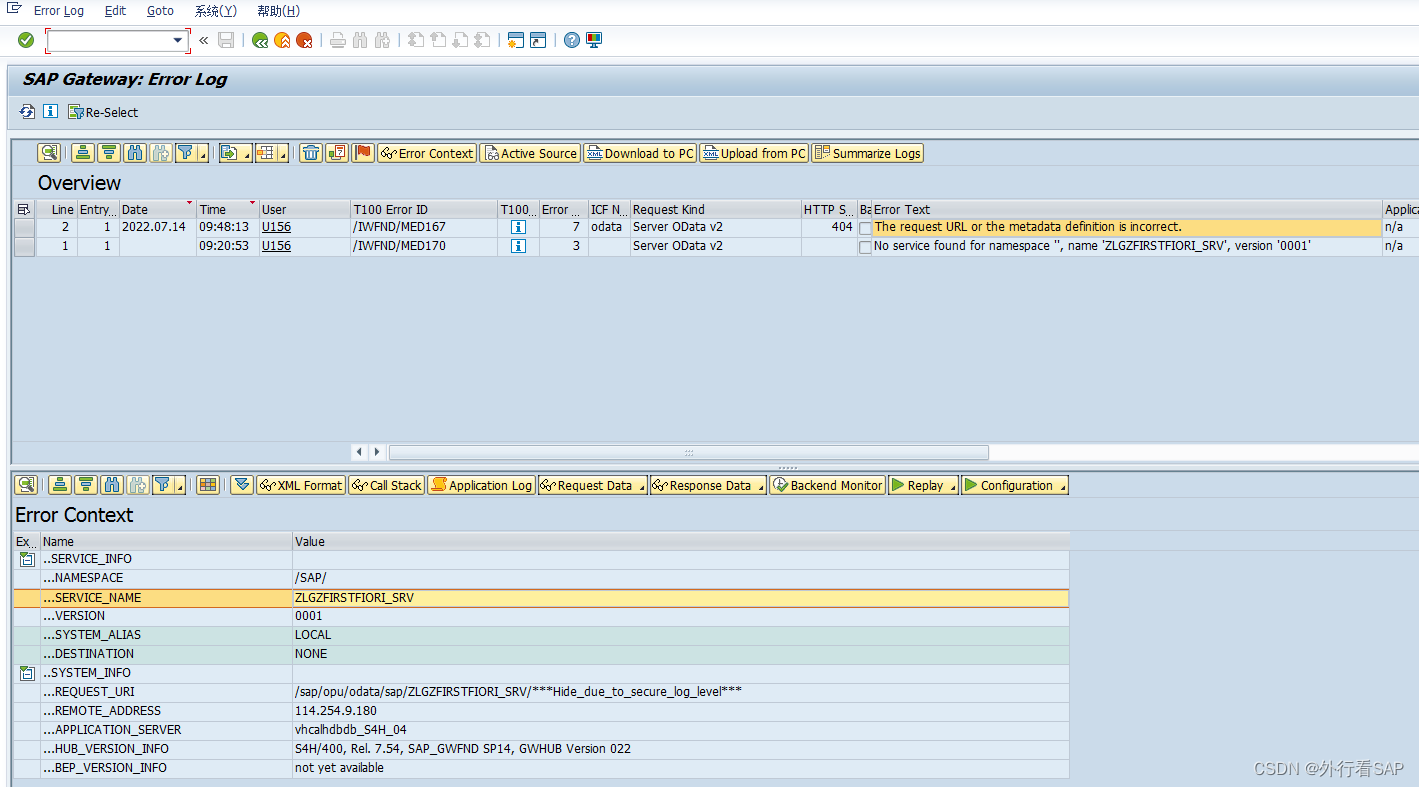Click the green Back arrow icon
The image size is (1419, 787).
[260, 40]
